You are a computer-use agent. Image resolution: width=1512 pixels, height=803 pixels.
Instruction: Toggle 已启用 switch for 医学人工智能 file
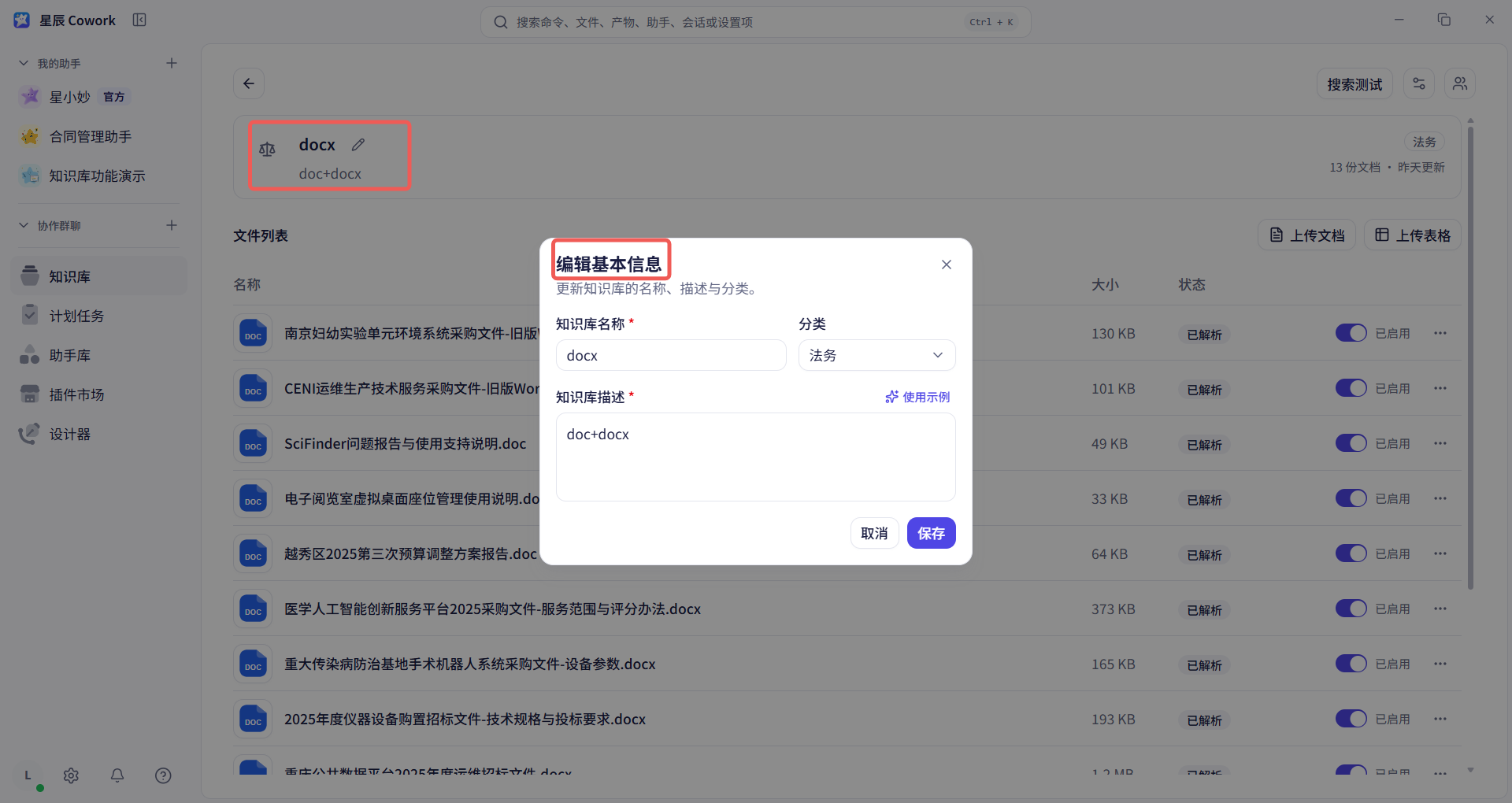click(x=1351, y=609)
